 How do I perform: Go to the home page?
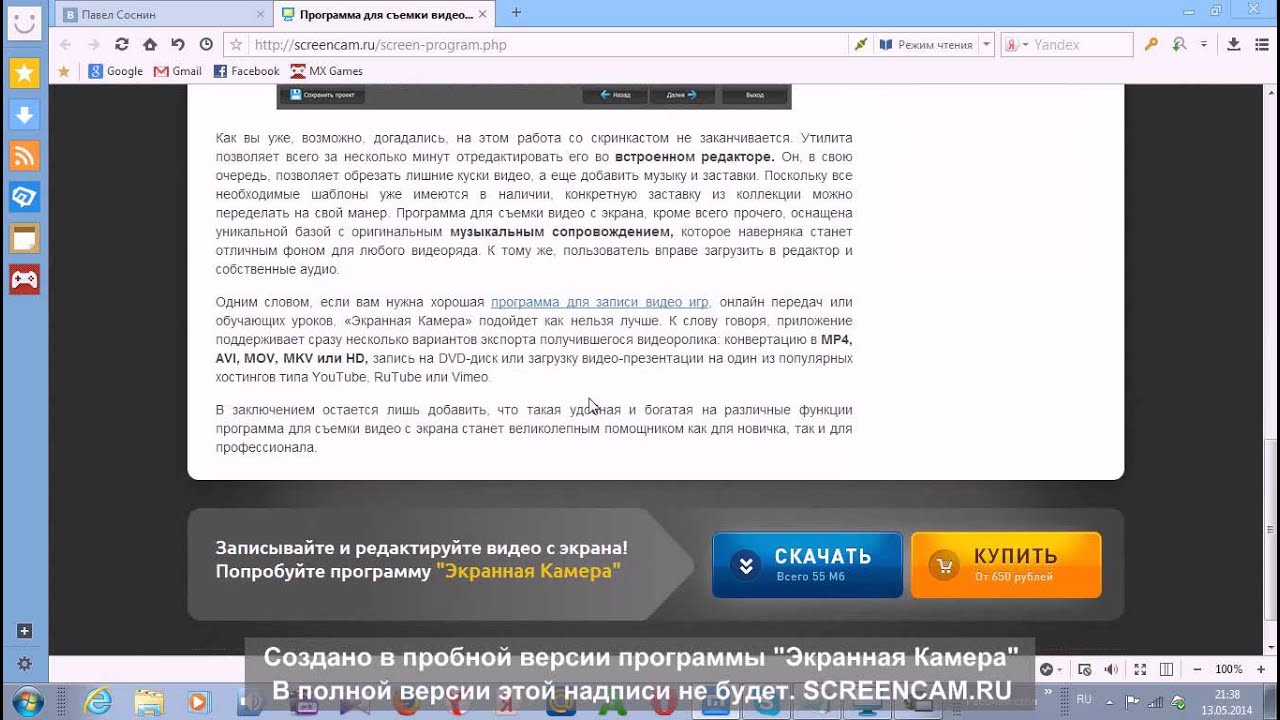coord(150,44)
